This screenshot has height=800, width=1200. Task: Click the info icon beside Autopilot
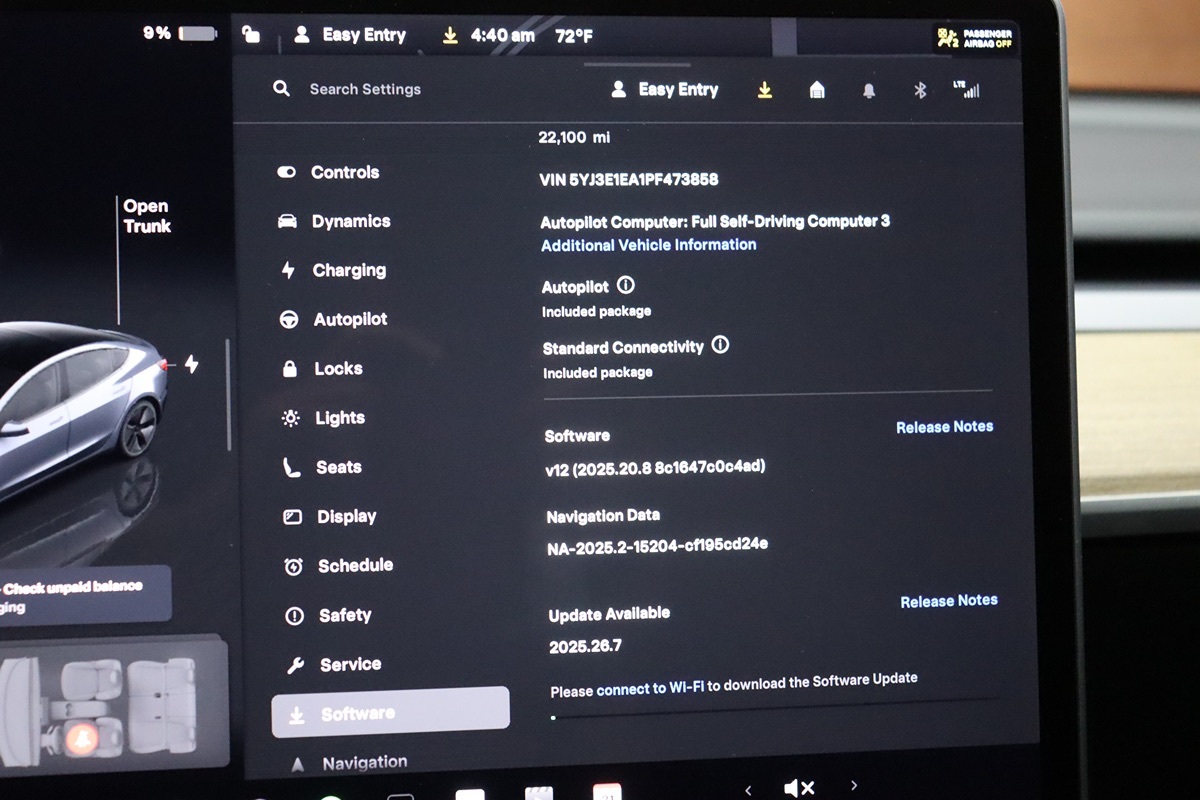(626, 285)
